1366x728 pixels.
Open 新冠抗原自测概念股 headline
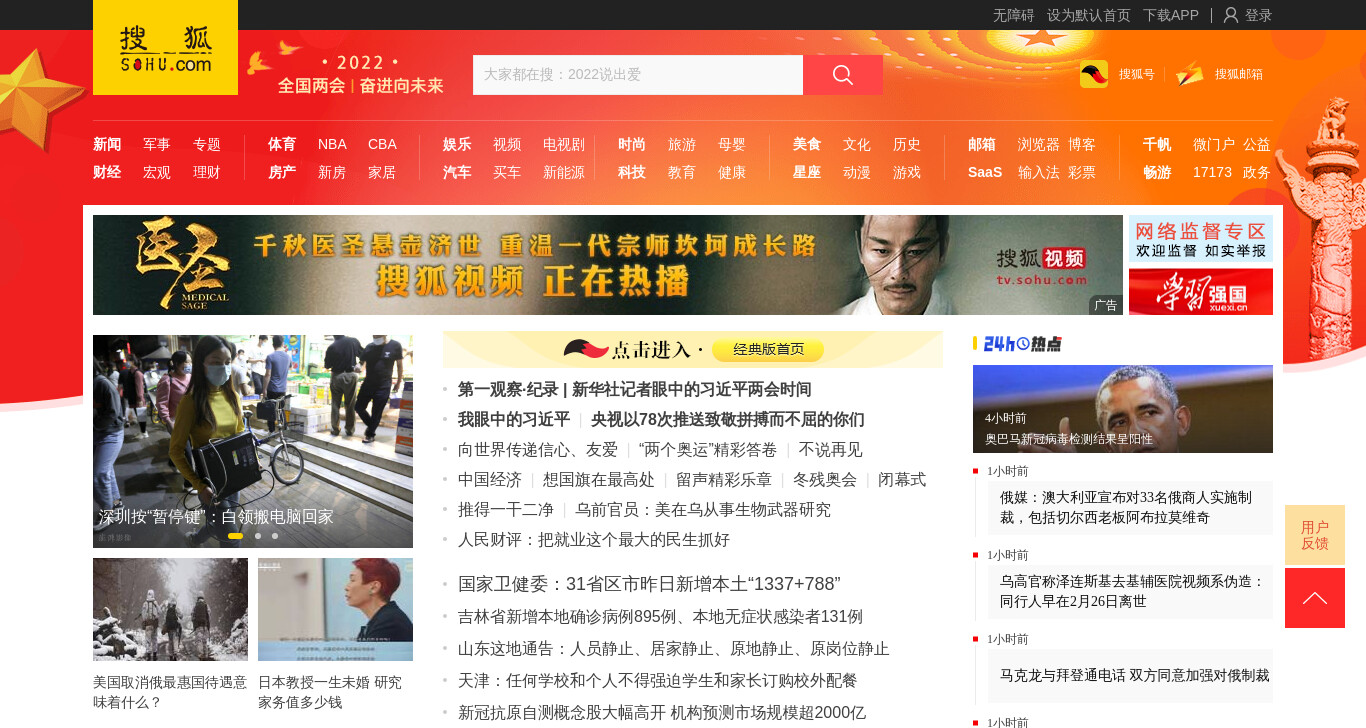pos(662,712)
